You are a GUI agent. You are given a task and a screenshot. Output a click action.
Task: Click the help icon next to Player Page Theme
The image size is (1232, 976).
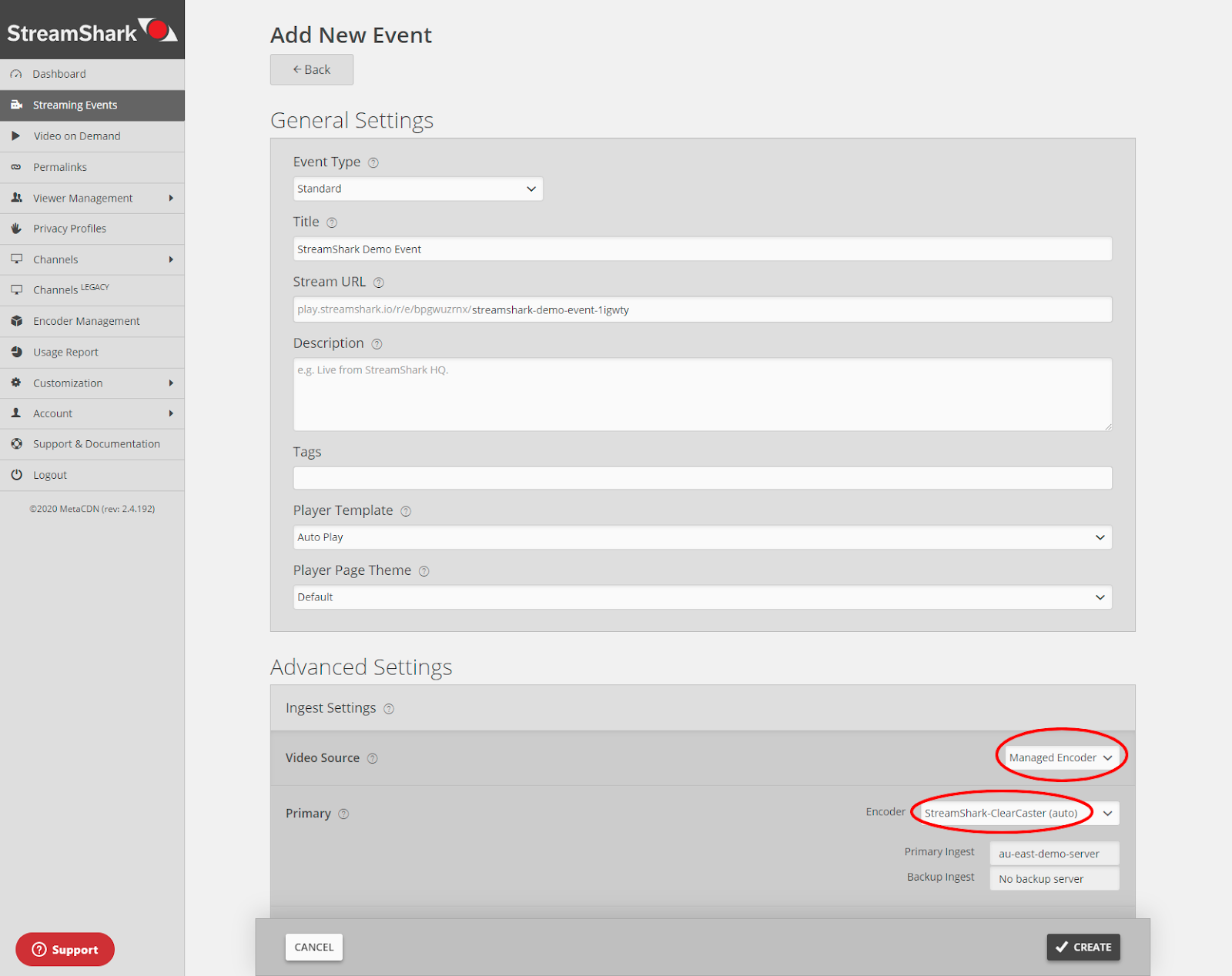(423, 571)
